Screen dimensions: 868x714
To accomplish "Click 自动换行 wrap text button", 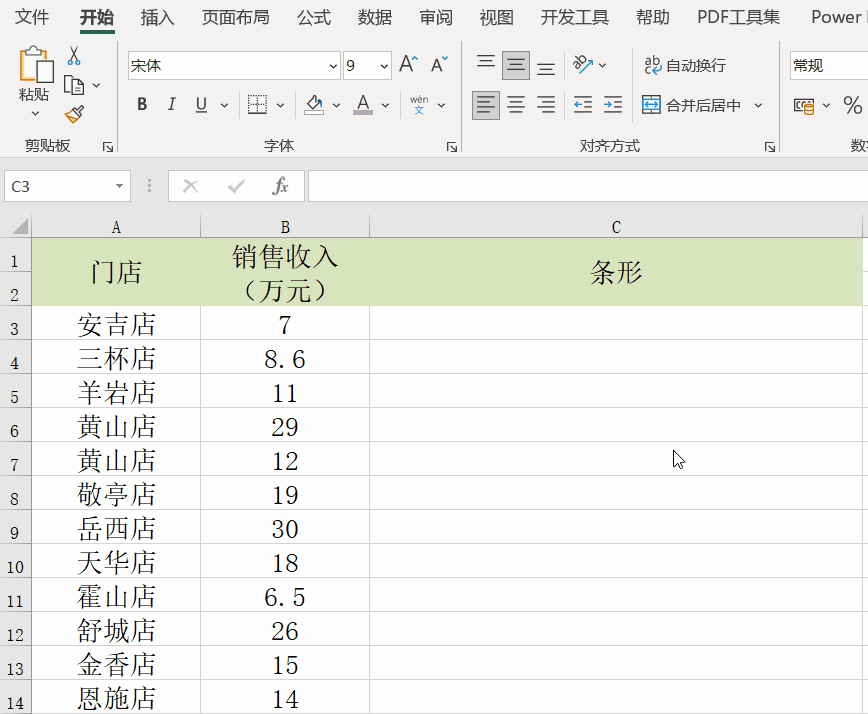I will pyautogui.click(x=685, y=65).
